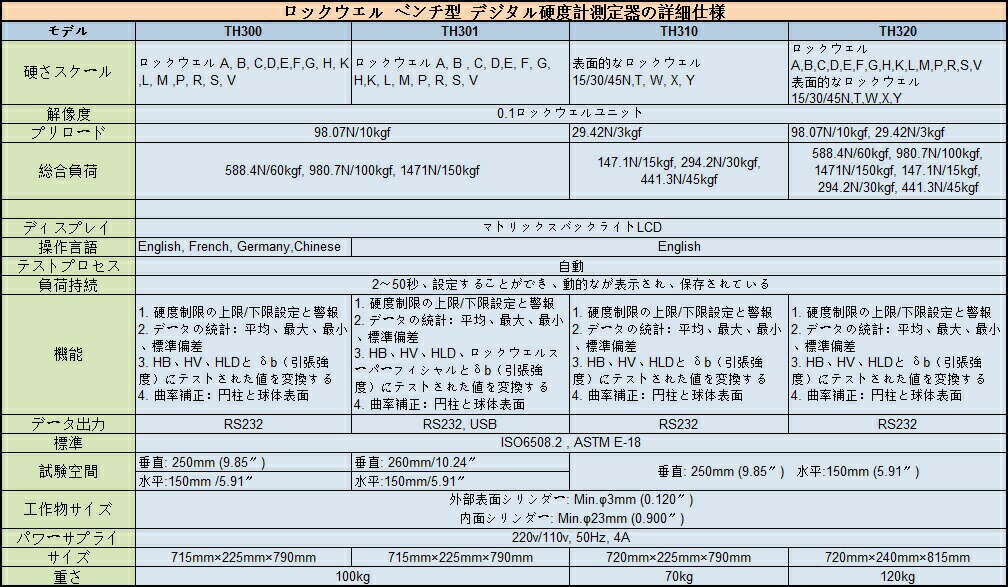Click the 'ISO6508.2 , ASTM E-18' standard cell
Screen dimensions: 1008x587
pyautogui.click(x=570, y=442)
